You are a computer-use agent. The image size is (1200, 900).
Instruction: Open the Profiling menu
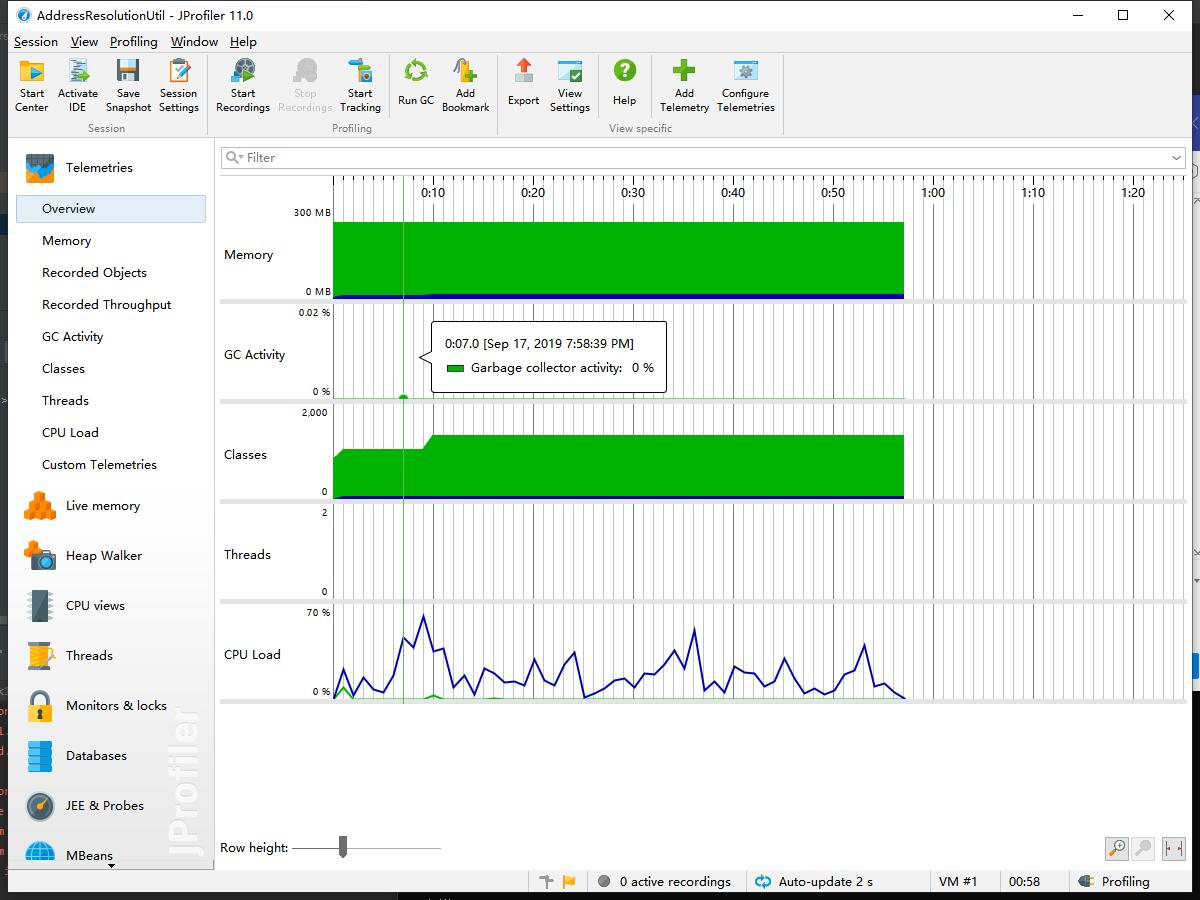coord(134,42)
